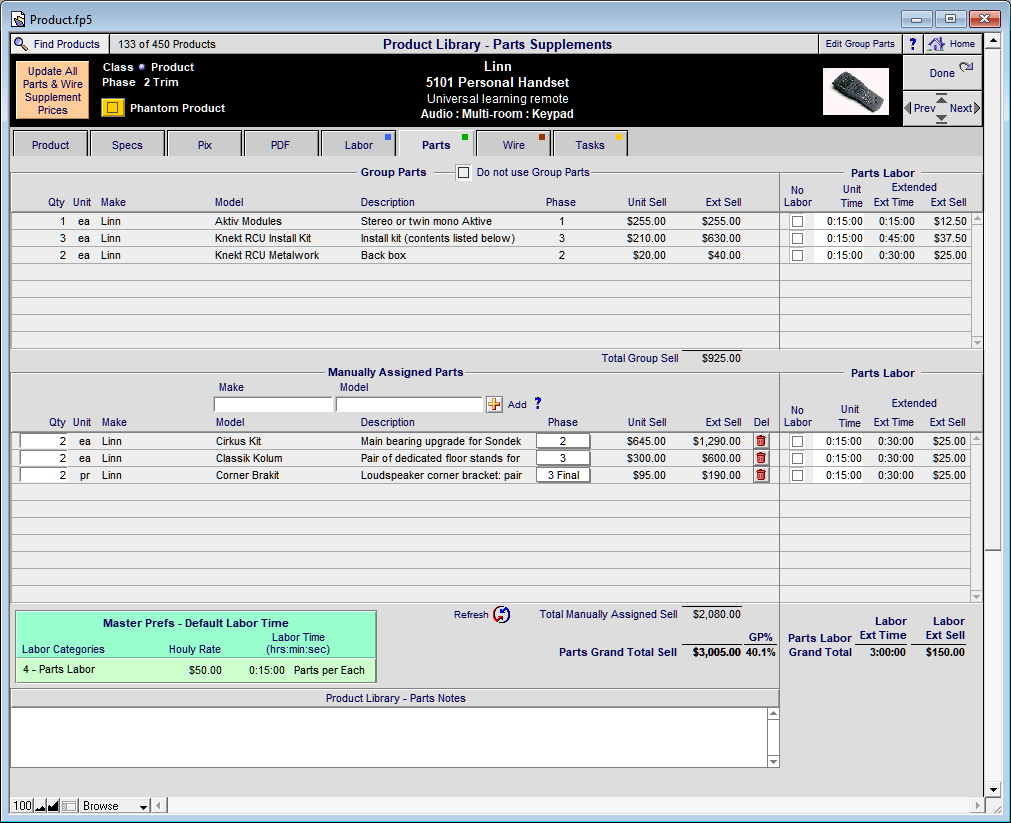Image resolution: width=1011 pixels, height=823 pixels.
Task: Click the Parts Grand Total Sell $3,005.00 value
Action: pos(716,652)
